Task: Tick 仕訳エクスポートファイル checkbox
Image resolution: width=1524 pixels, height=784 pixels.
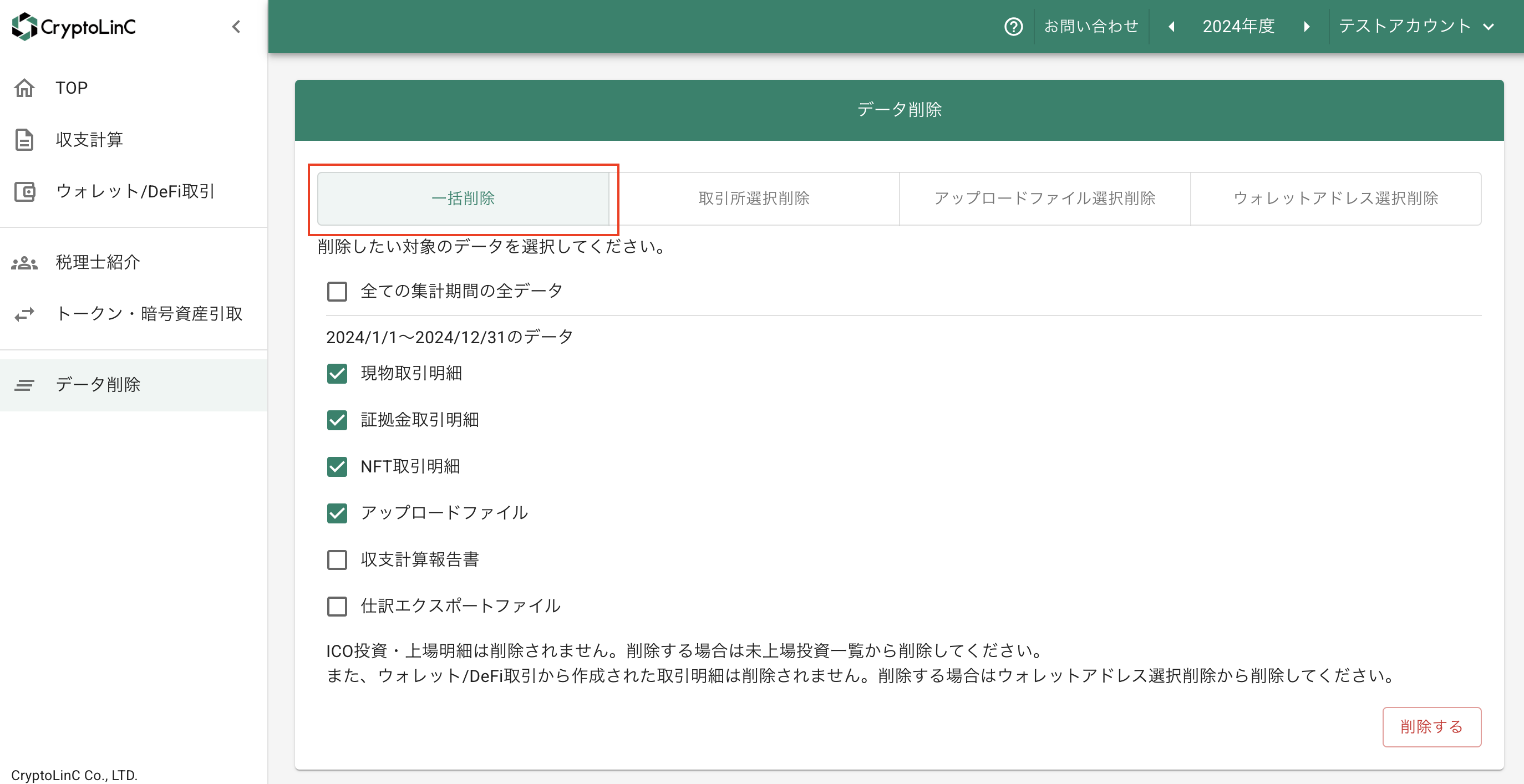Action: point(337,606)
